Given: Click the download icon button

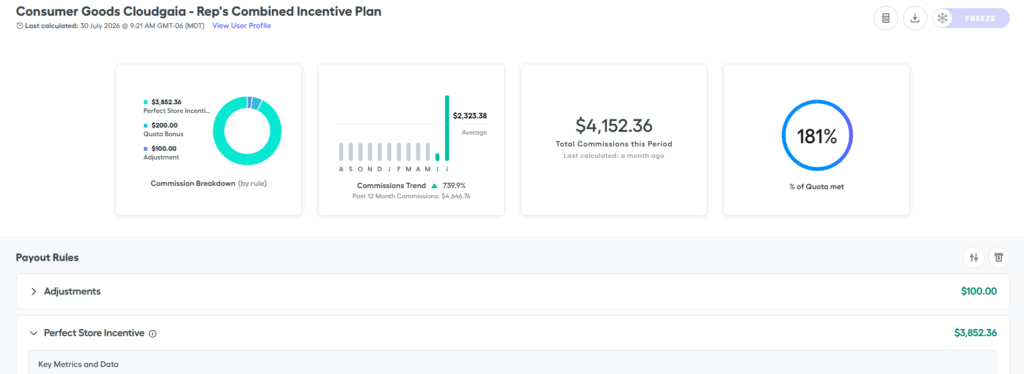Looking at the screenshot, I should point(915,18).
